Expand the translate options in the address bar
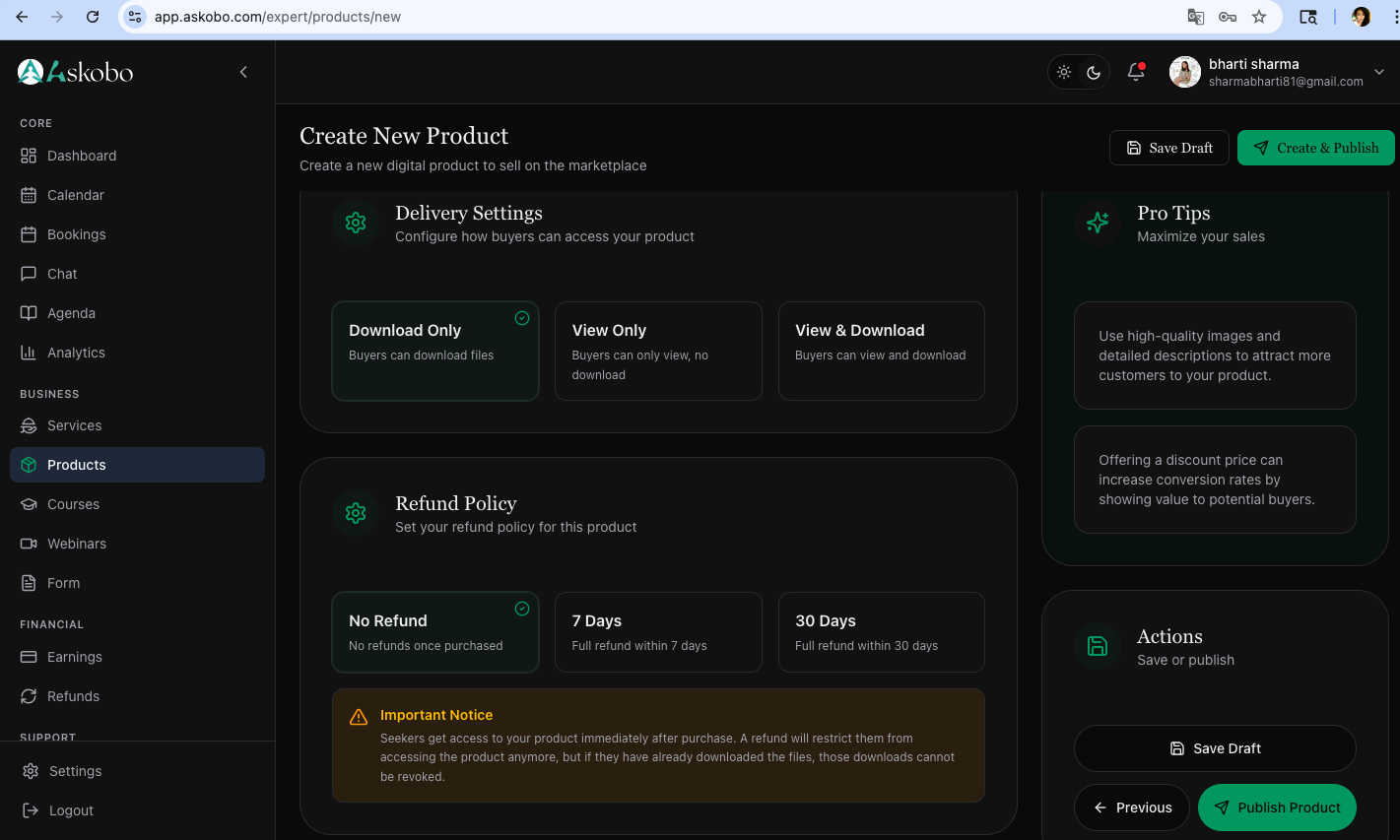This screenshot has width=1400, height=840. click(x=1195, y=17)
